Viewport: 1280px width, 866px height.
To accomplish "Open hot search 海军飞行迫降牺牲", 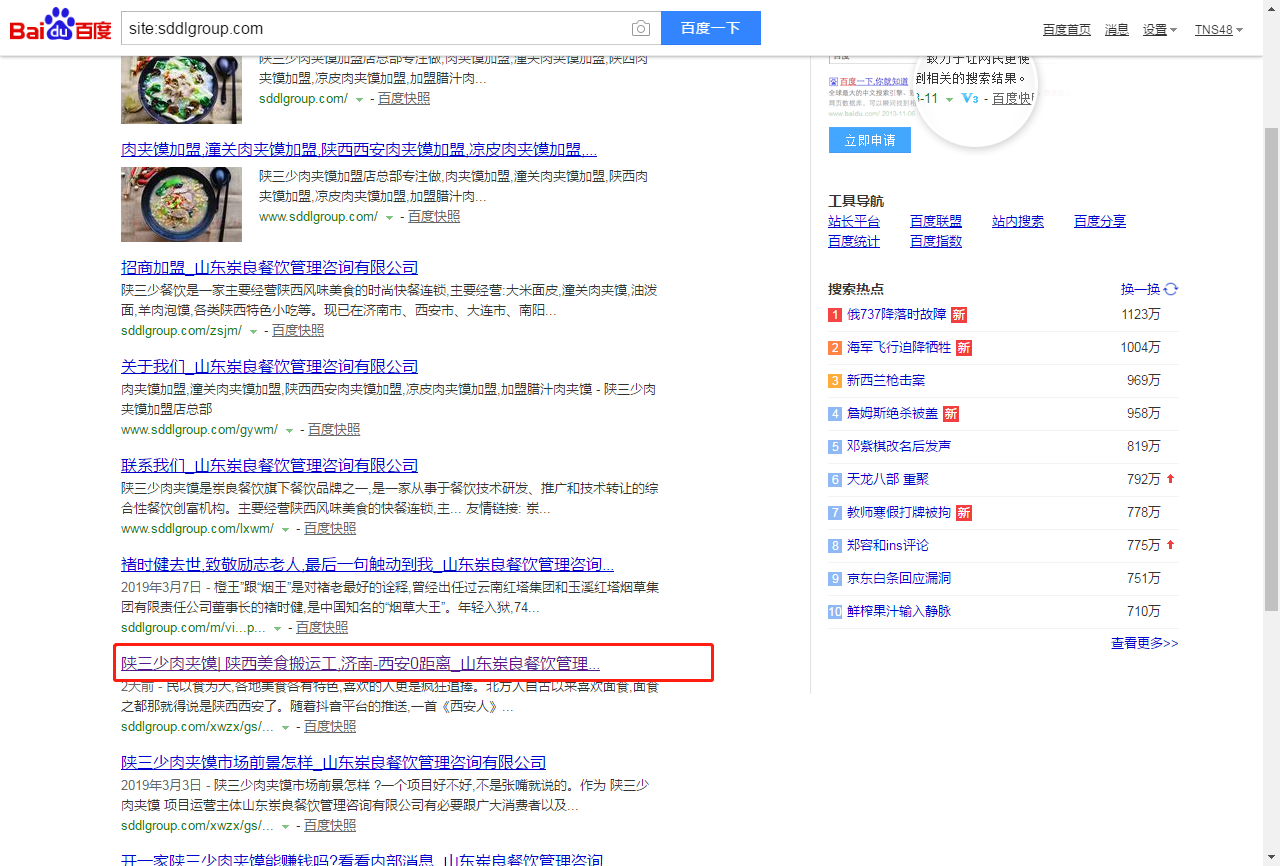I will [899, 347].
